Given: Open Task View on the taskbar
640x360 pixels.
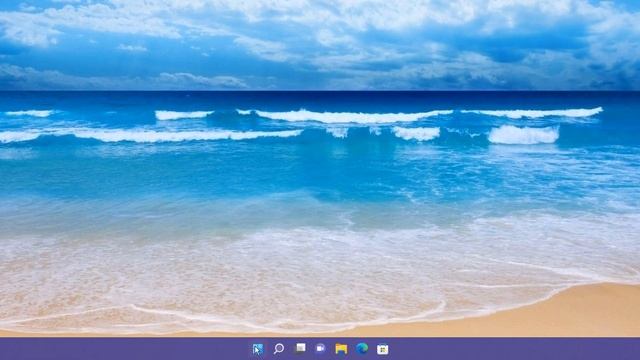Looking at the screenshot, I should pos(300,348).
